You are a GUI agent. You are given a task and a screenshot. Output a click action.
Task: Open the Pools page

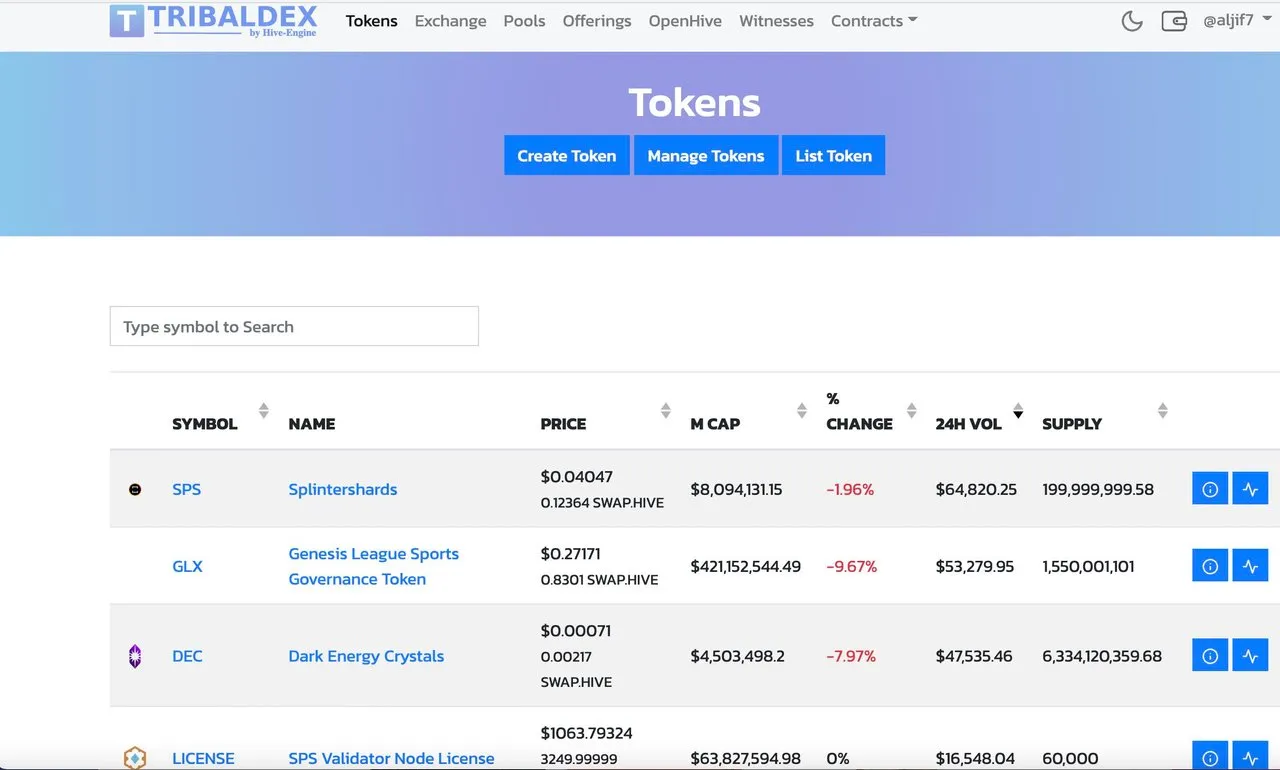click(524, 21)
